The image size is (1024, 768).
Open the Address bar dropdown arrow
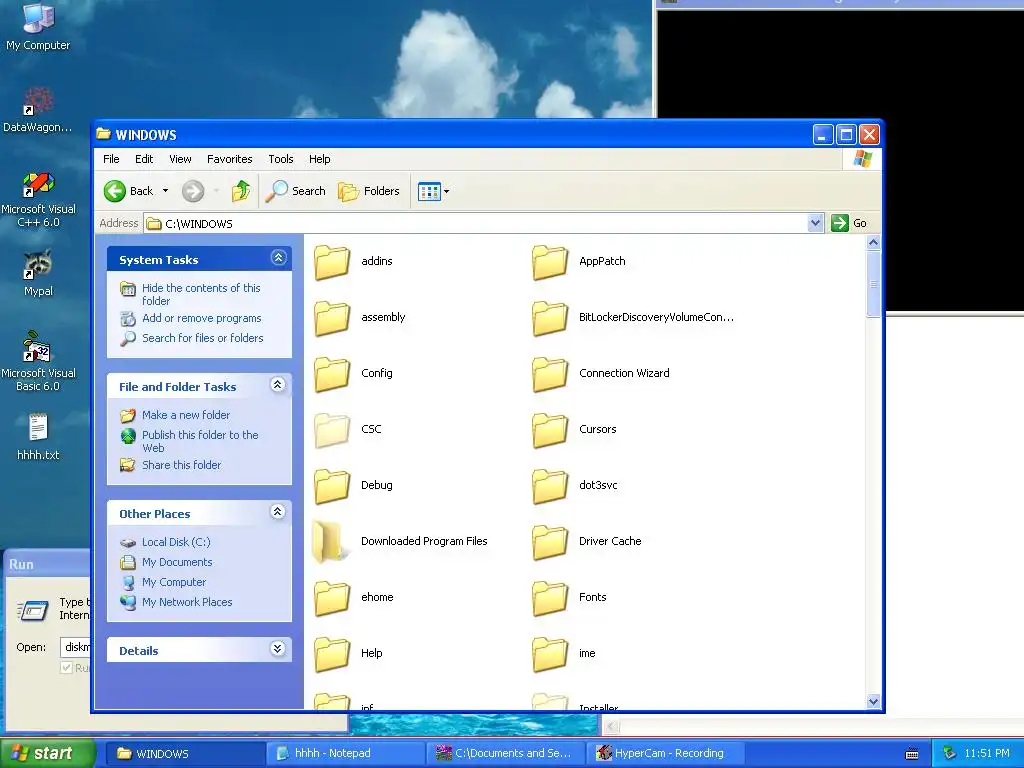tap(815, 223)
